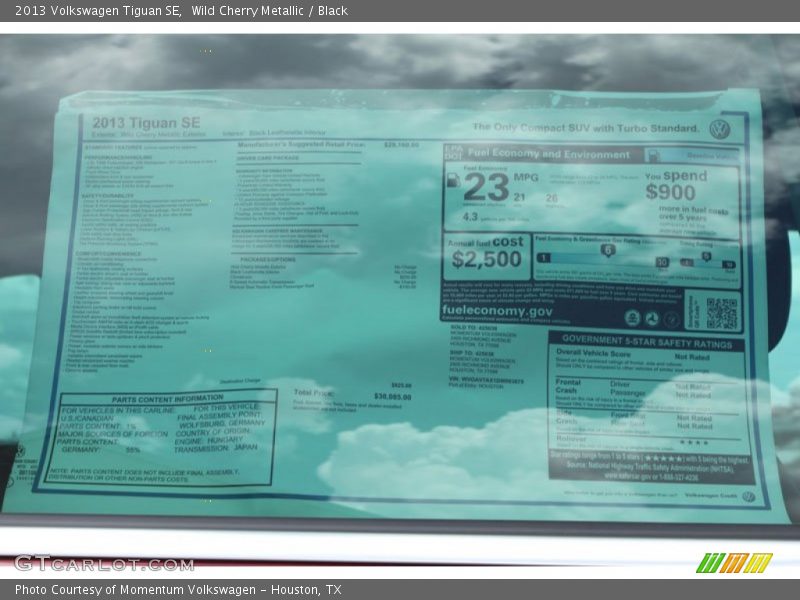This screenshot has width=800, height=600.
Task: Click the large '23' combined MPG figure
Action: (486, 187)
